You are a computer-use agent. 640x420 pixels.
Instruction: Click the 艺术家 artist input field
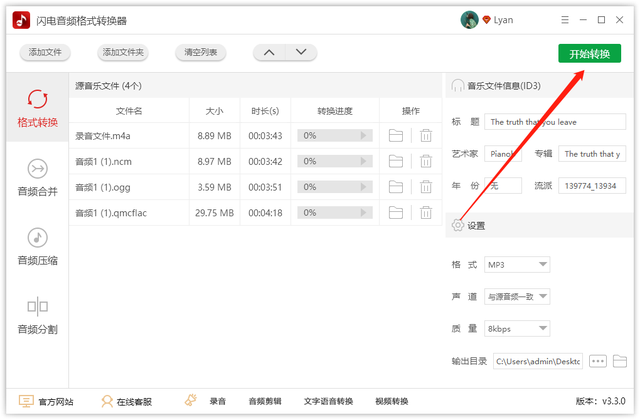(x=503, y=154)
